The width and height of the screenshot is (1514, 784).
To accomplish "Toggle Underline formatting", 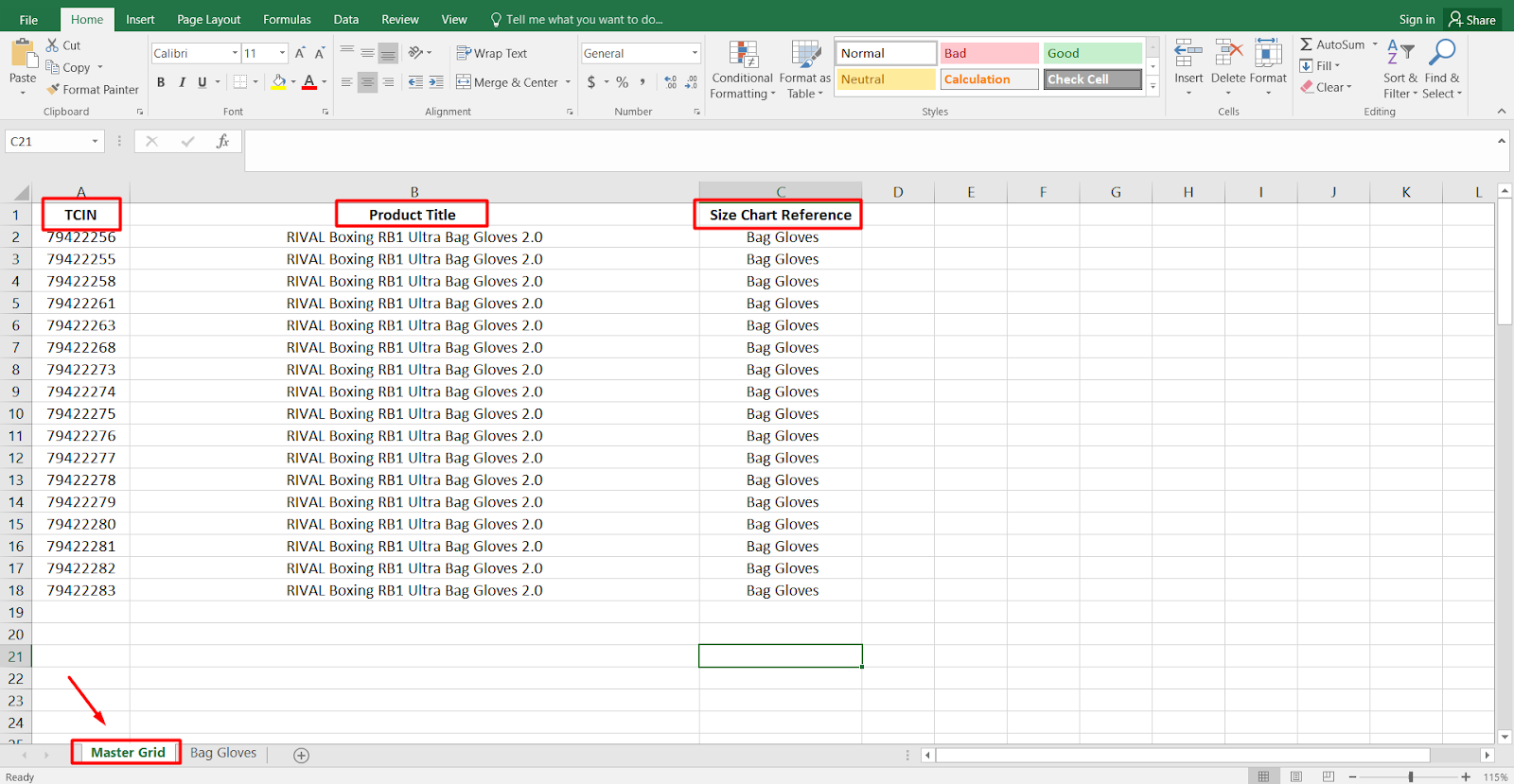I will coord(202,82).
